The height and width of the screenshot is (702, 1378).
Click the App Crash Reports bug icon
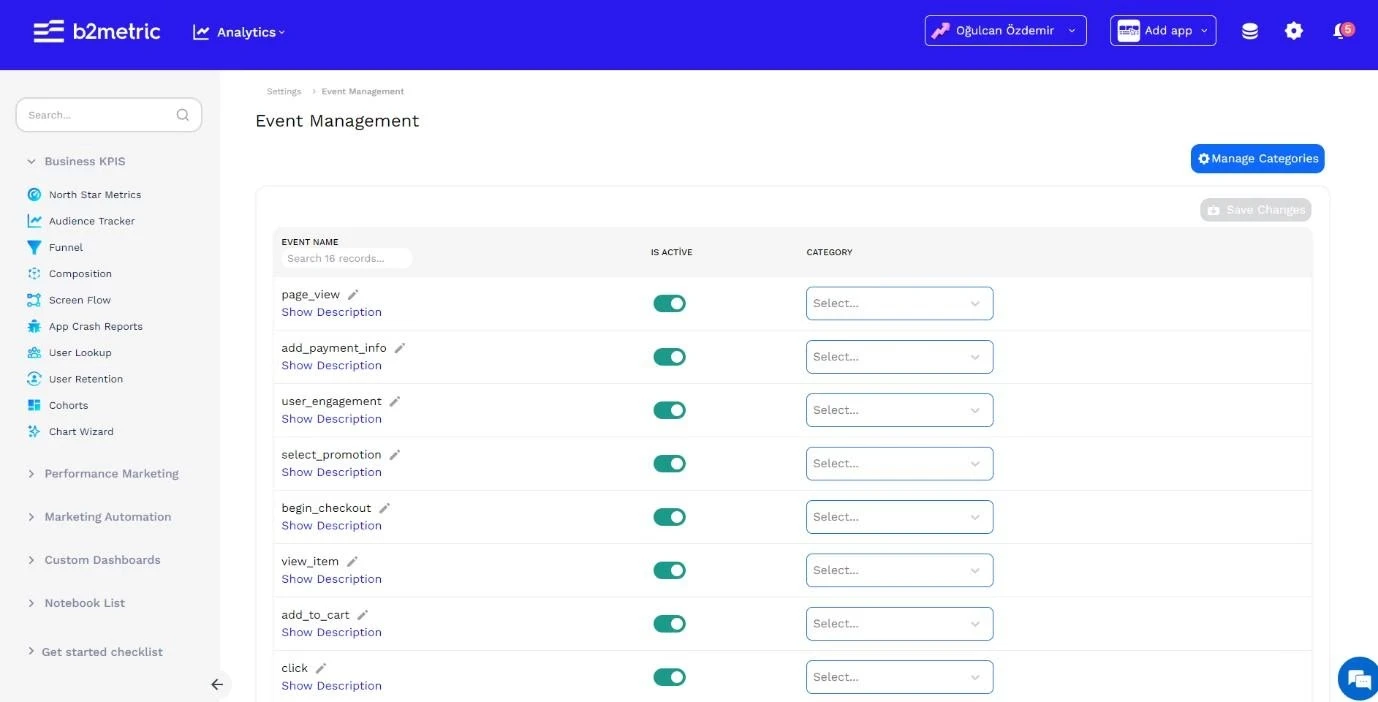click(34, 326)
